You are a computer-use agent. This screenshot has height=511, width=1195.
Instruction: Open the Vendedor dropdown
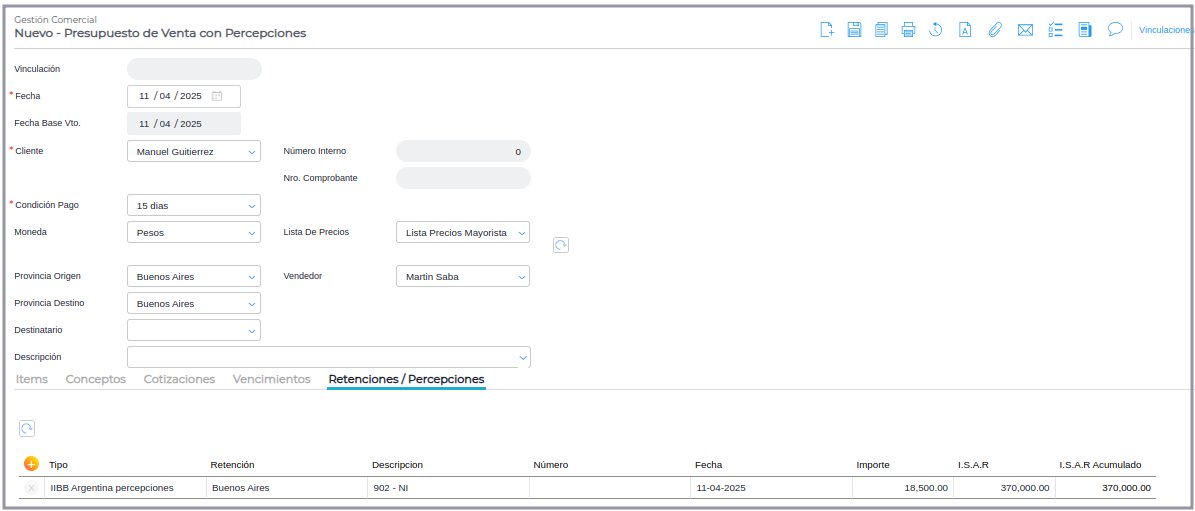pos(462,277)
